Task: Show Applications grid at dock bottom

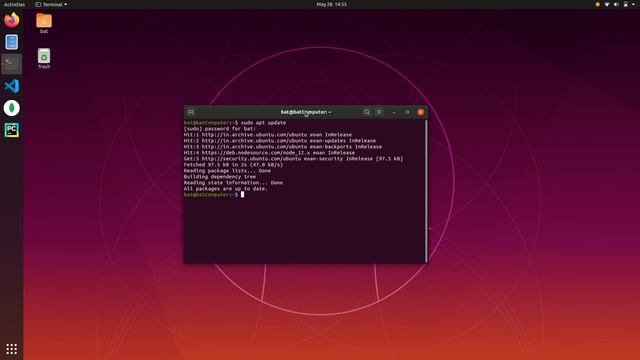Action: pos(11,349)
